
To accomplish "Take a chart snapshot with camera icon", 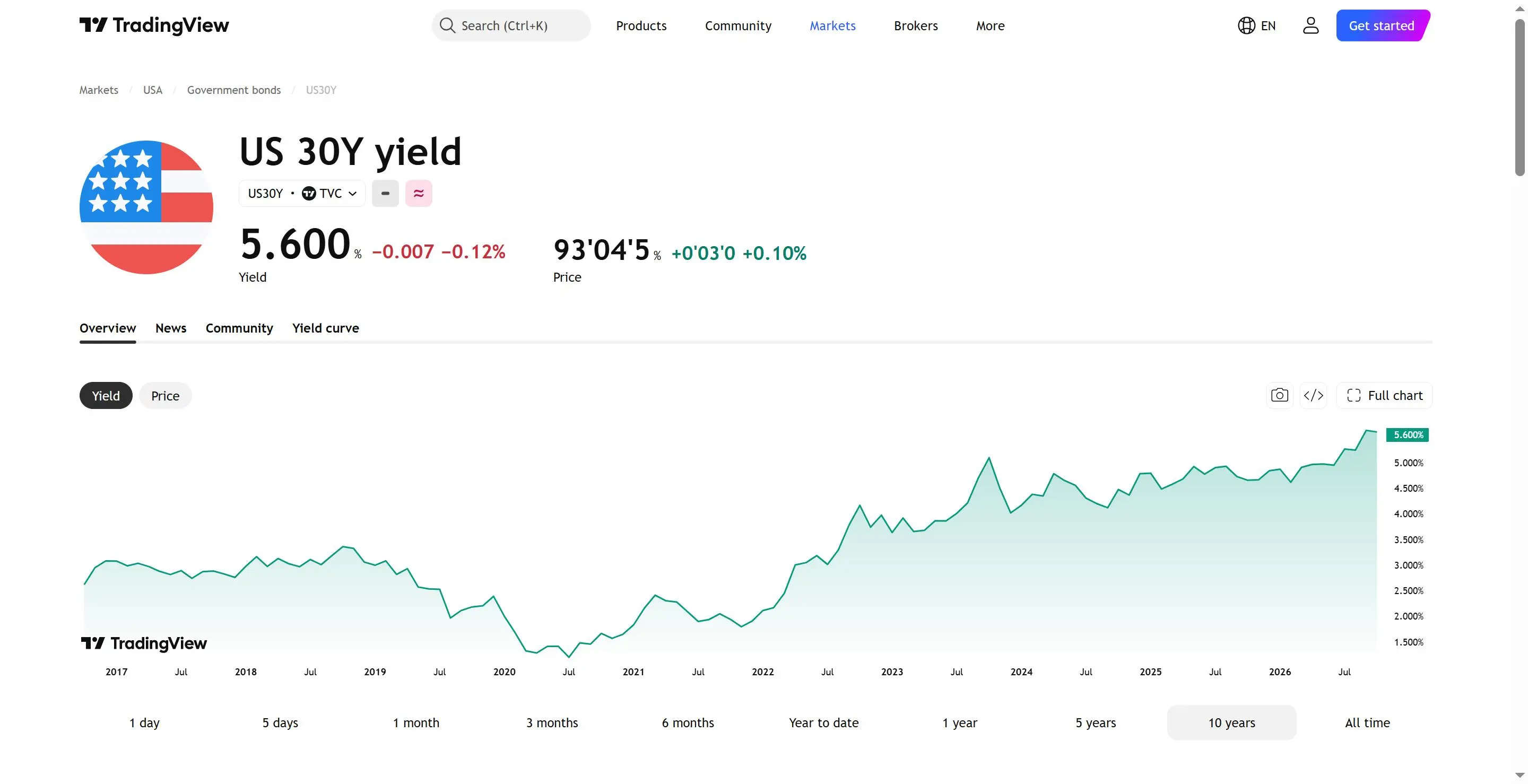I will pyautogui.click(x=1280, y=395).
